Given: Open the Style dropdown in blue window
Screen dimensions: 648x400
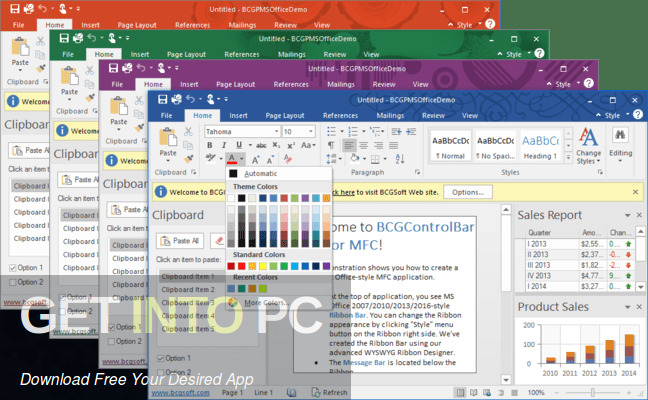Looking at the screenshot, I should [627, 114].
